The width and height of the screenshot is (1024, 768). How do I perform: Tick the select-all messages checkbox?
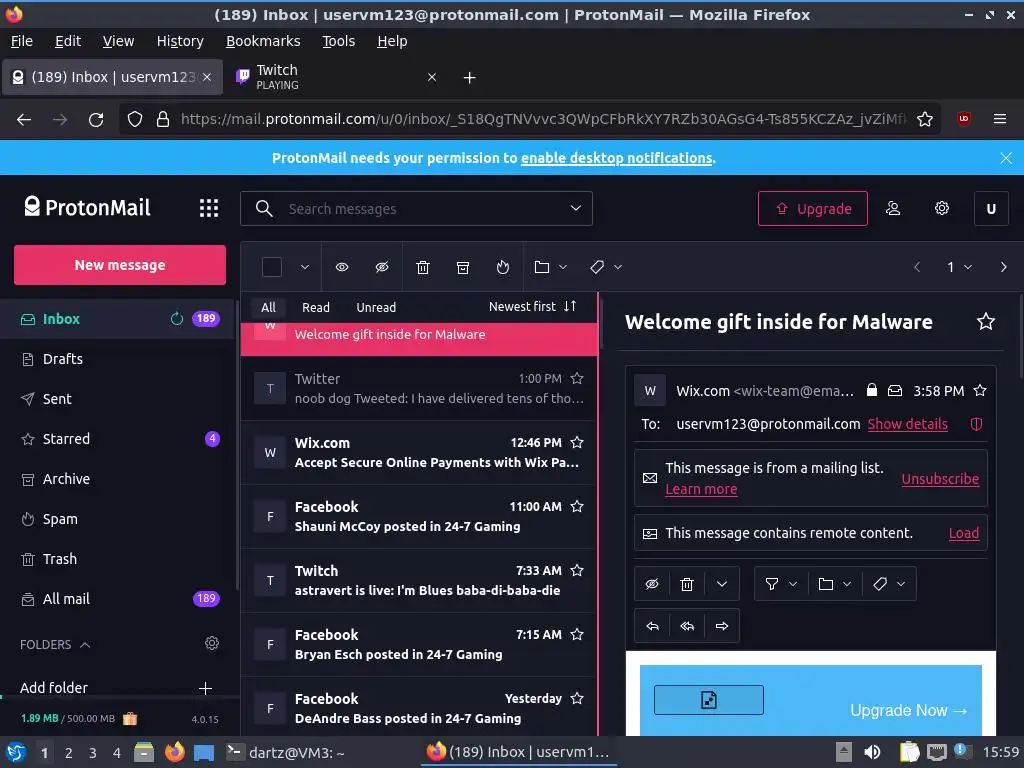[272, 267]
